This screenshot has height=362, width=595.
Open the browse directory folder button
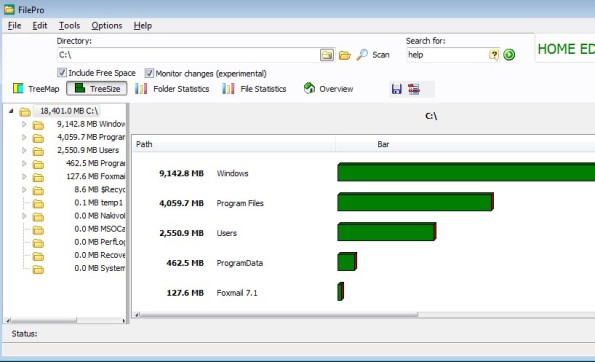[327, 55]
